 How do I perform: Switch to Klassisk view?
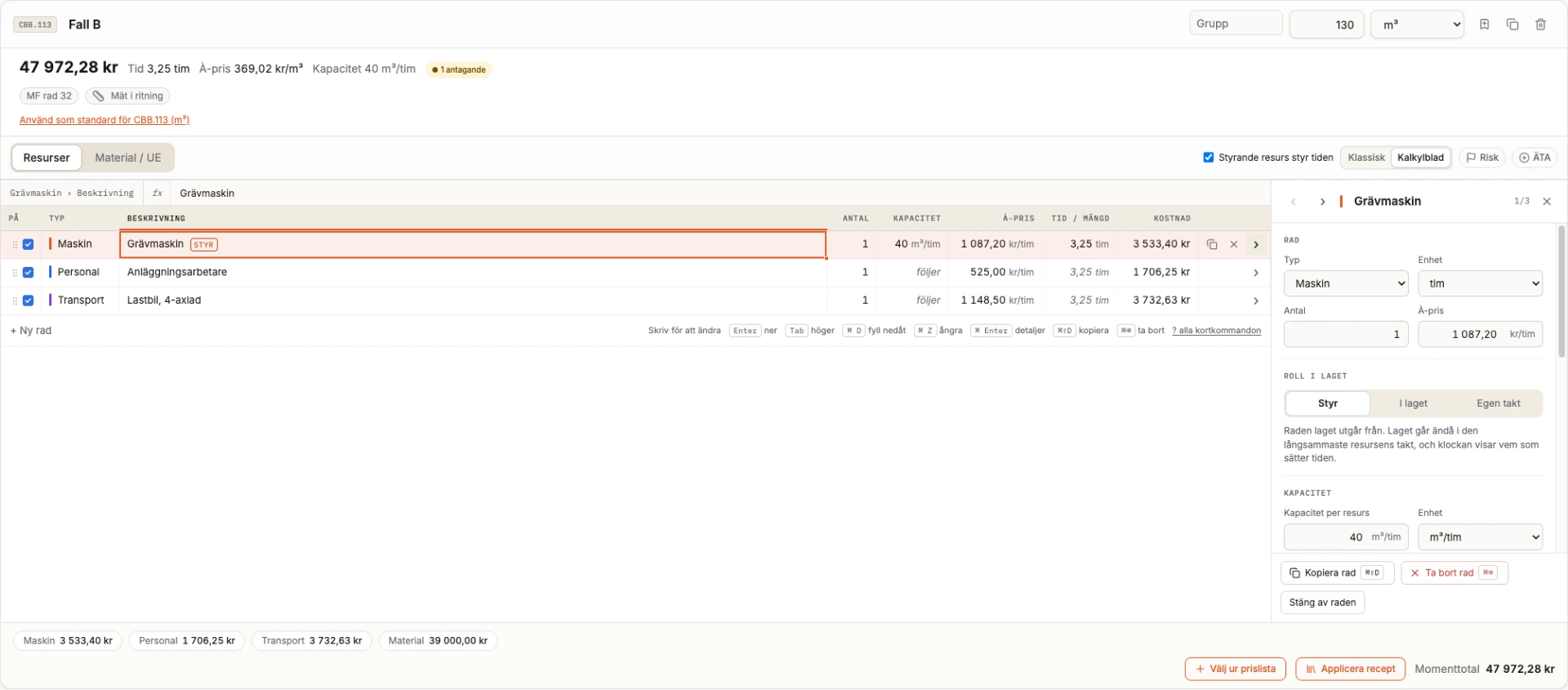coord(1366,158)
